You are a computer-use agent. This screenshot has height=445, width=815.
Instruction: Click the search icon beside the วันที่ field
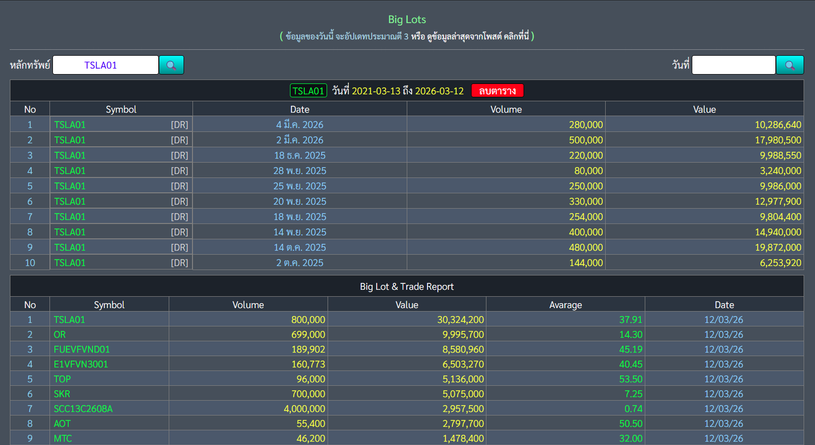tap(790, 65)
